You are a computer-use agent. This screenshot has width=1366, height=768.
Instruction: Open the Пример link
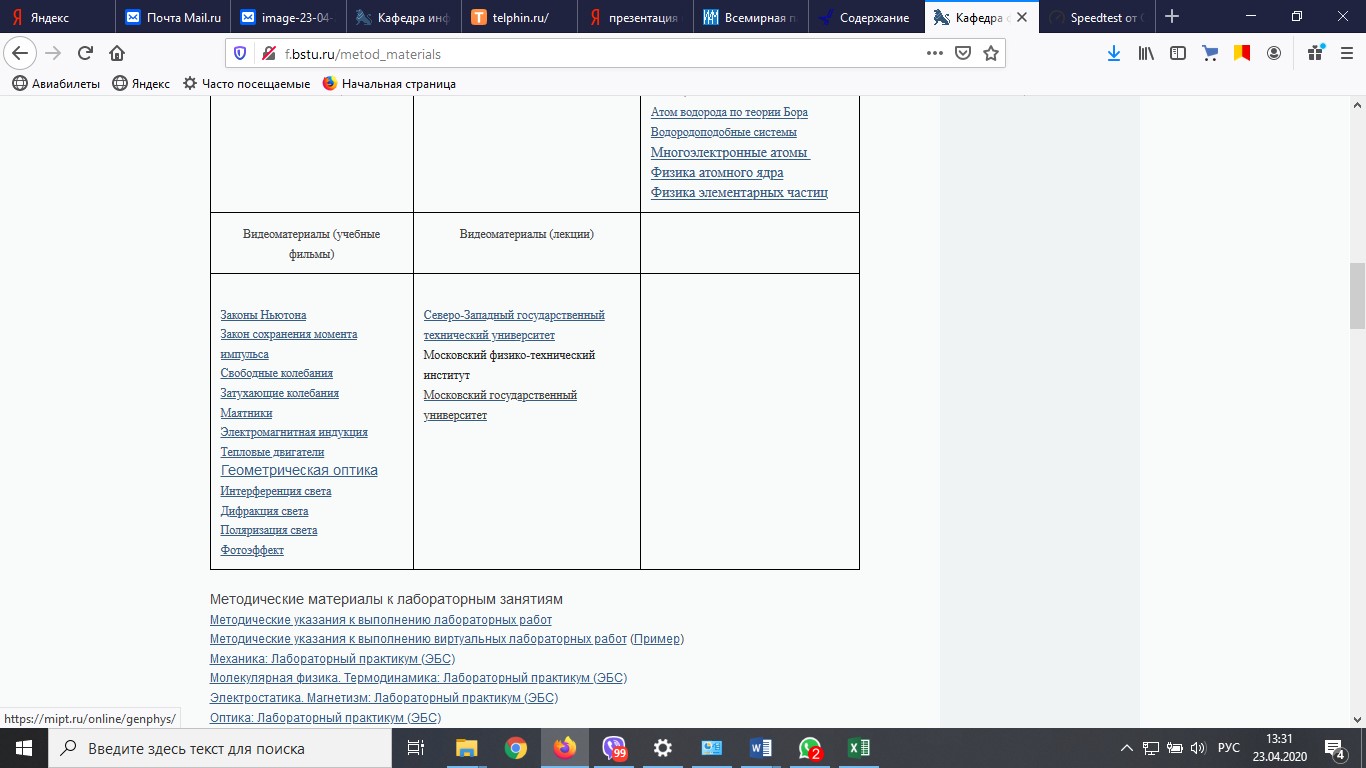657,639
